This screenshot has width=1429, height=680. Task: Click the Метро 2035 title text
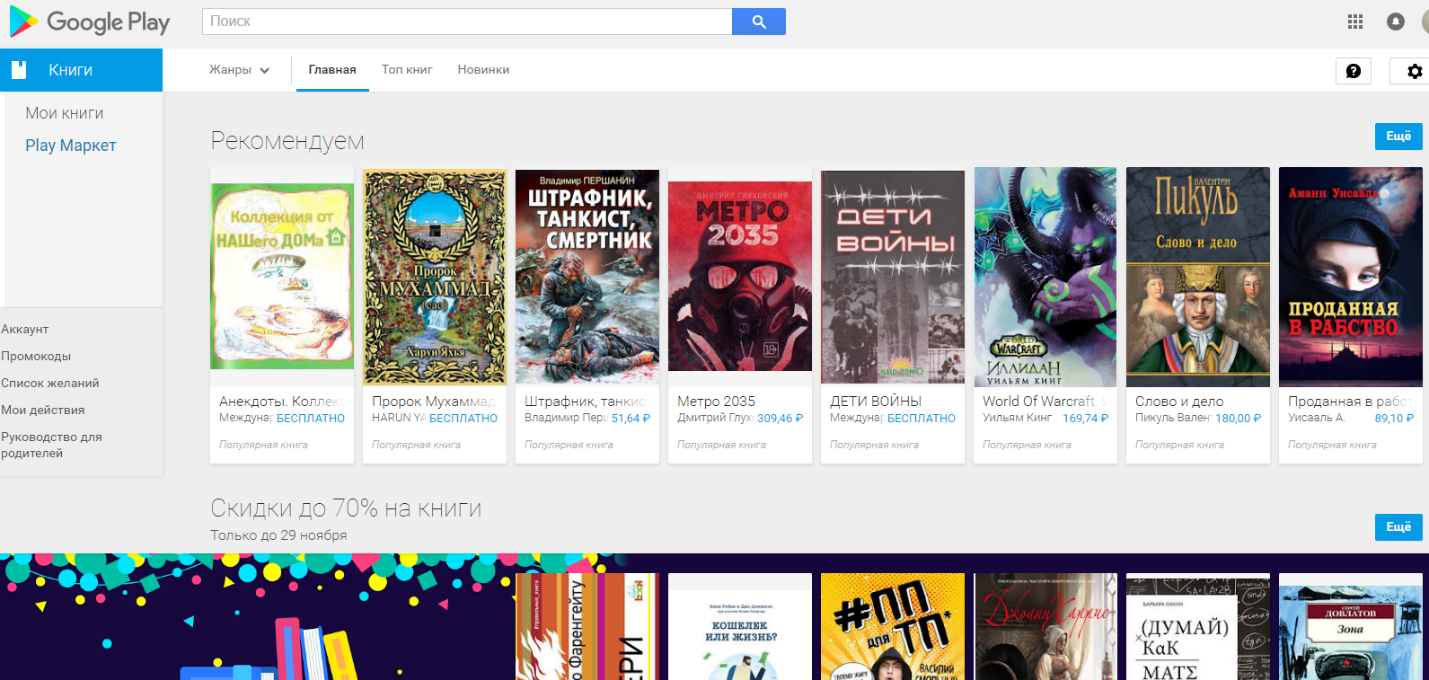pos(716,401)
